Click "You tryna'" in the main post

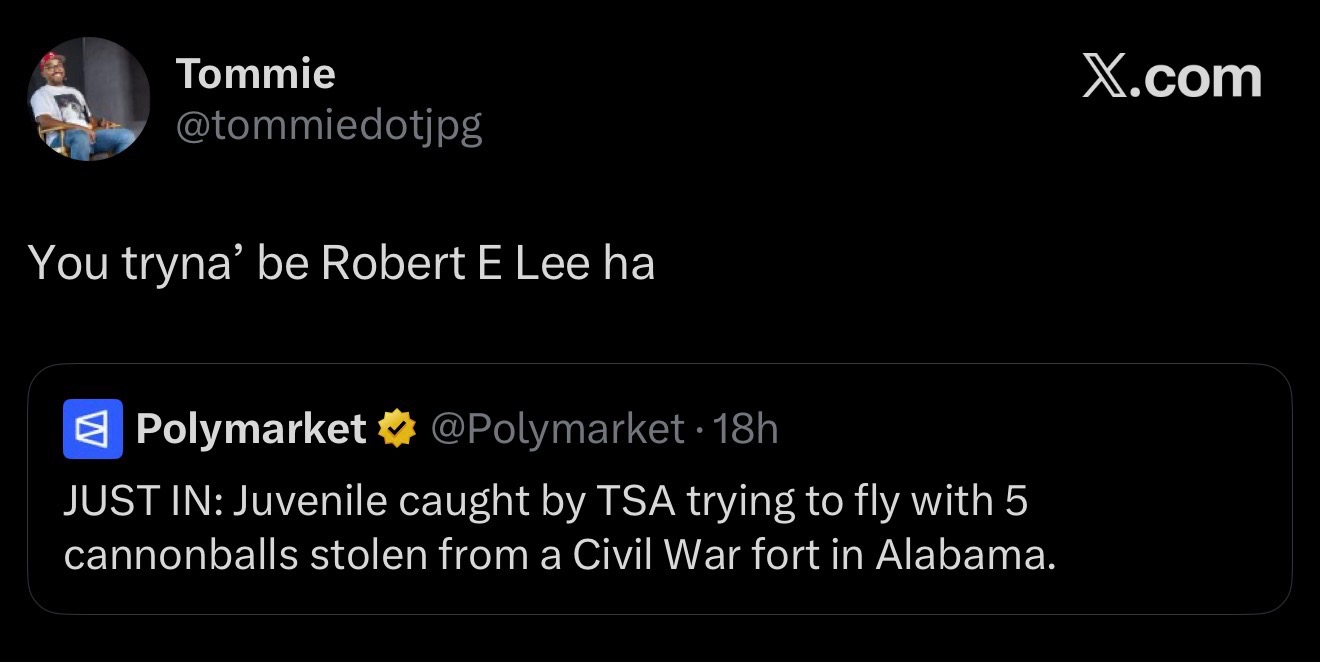click(x=135, y=263)
